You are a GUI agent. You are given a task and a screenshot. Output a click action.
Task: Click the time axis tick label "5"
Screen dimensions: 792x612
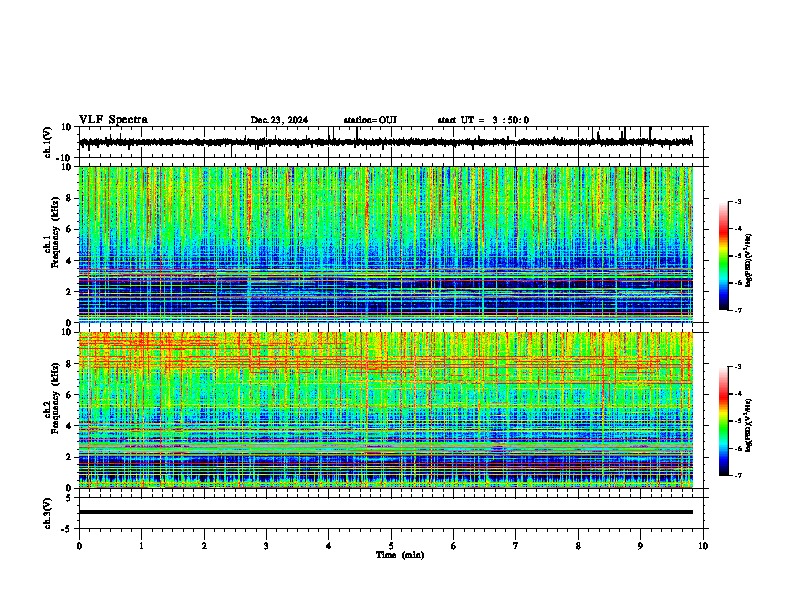coord(391,546)
